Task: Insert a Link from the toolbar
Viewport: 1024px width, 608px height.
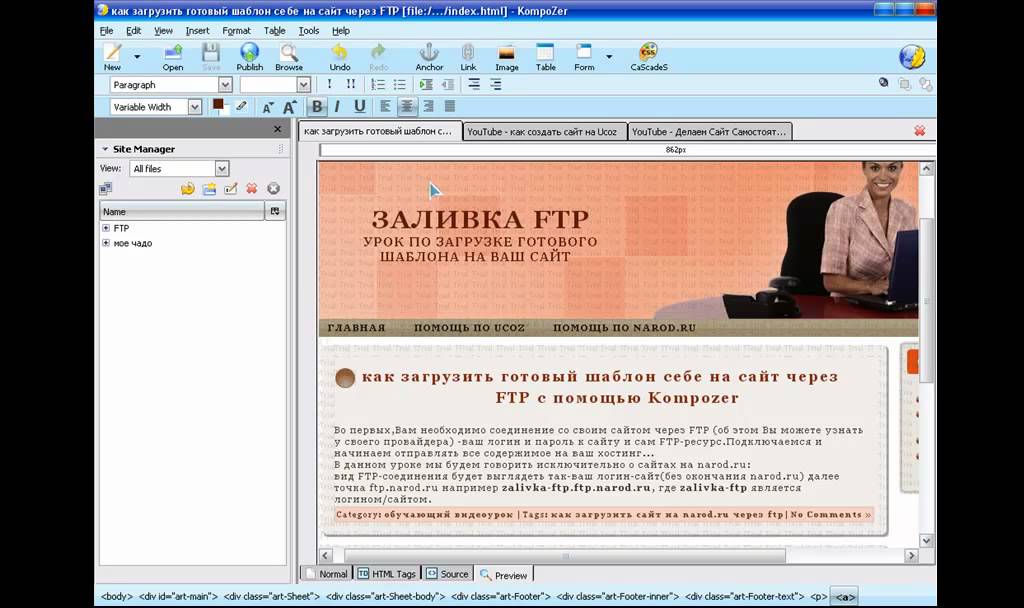Action: pyautogui.click(x=468, y=56)
